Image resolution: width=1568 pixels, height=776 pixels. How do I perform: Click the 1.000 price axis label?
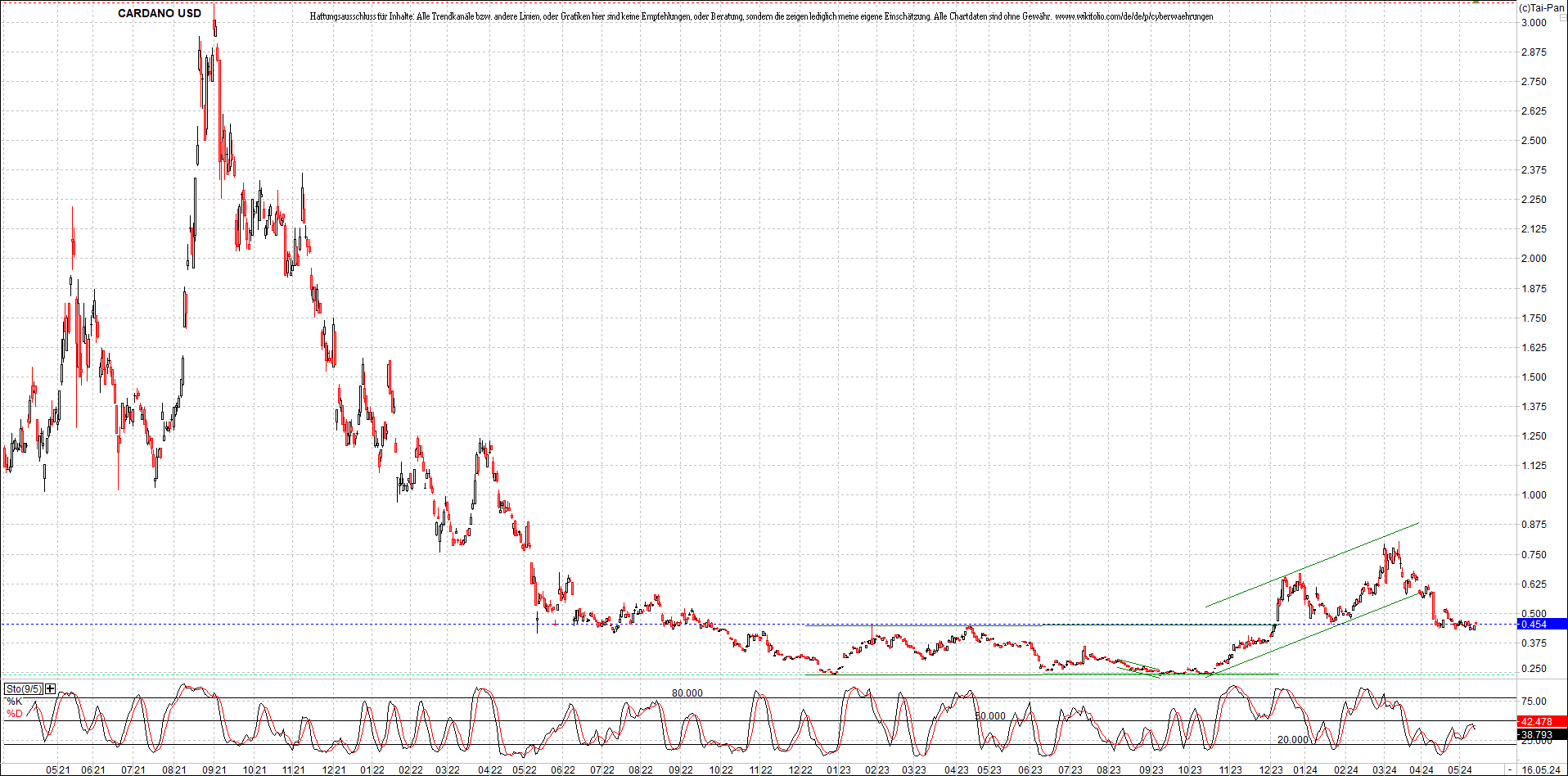coord(1534,495)
